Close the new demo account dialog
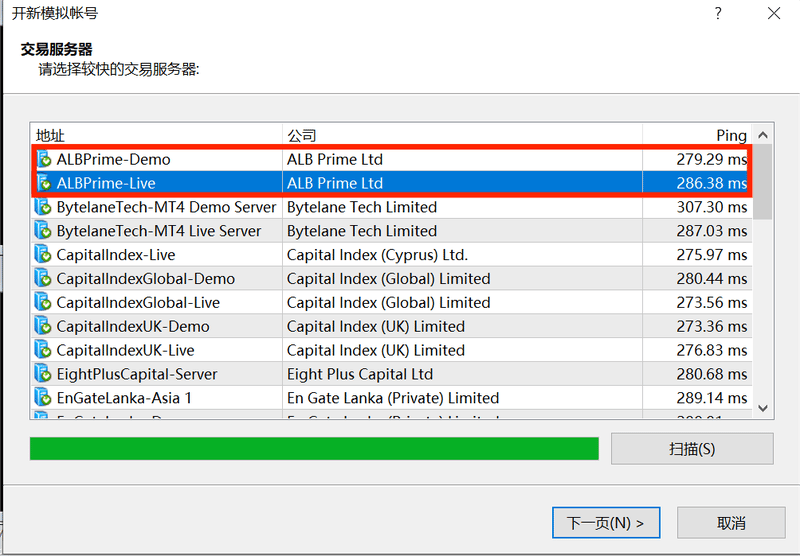The width and height of the screenshot is (800, 556). click(774, 13)
